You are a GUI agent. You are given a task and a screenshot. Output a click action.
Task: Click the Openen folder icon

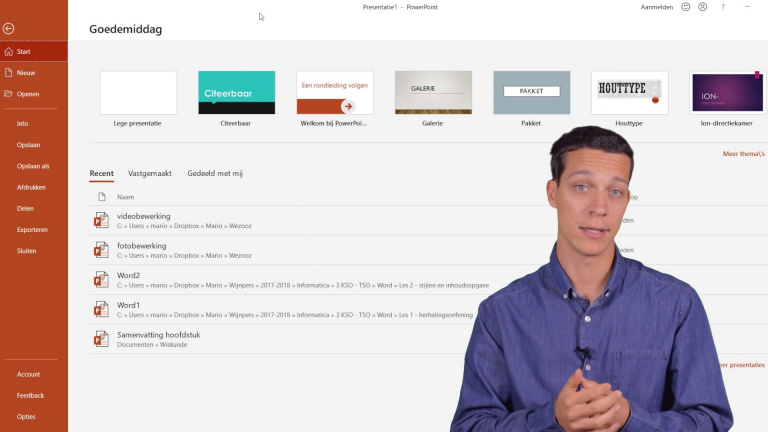[x=8, y=94]
